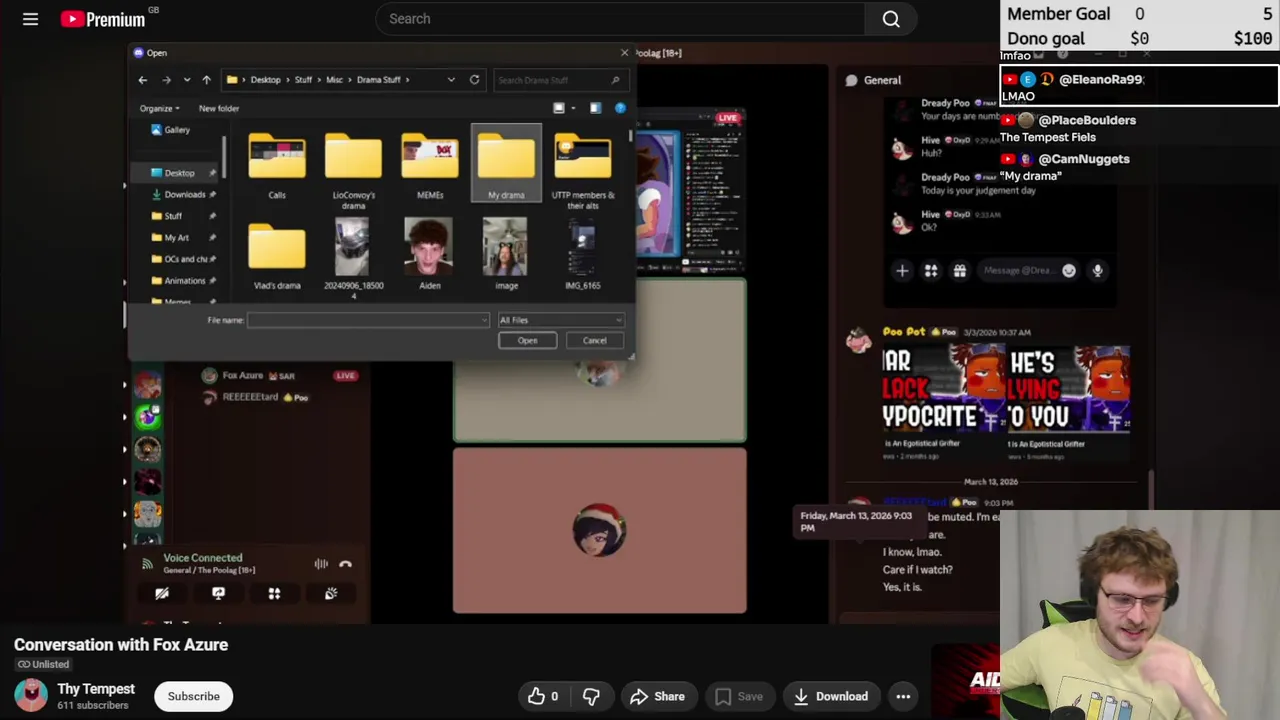Open the Organize menu
This screenshot has width=1280, height=720.
pos(160,108)
